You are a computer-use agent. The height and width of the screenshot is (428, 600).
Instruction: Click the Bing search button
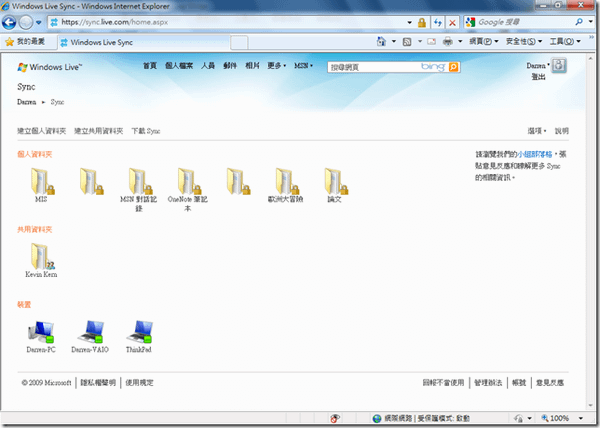[x=453, y=67]
